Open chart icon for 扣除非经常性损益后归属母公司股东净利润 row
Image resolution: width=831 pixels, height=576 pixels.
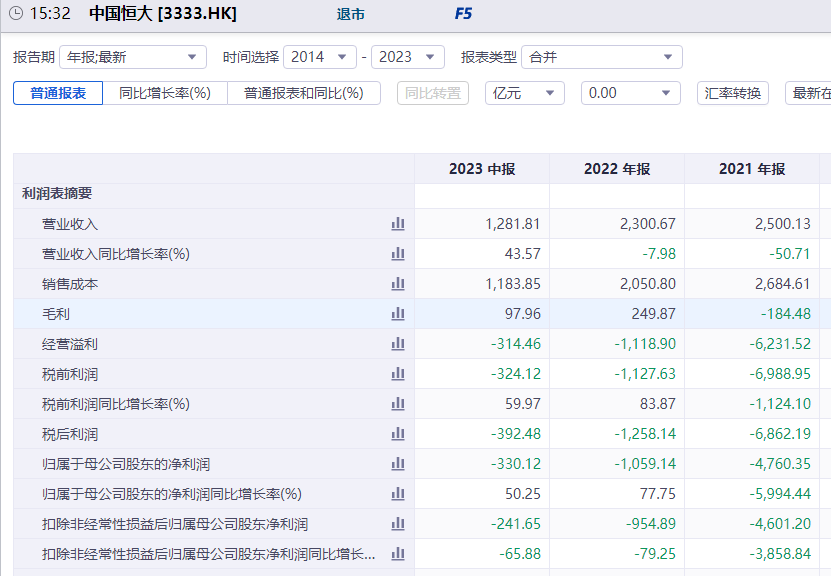pyautogui.click(x=398, y=524)
